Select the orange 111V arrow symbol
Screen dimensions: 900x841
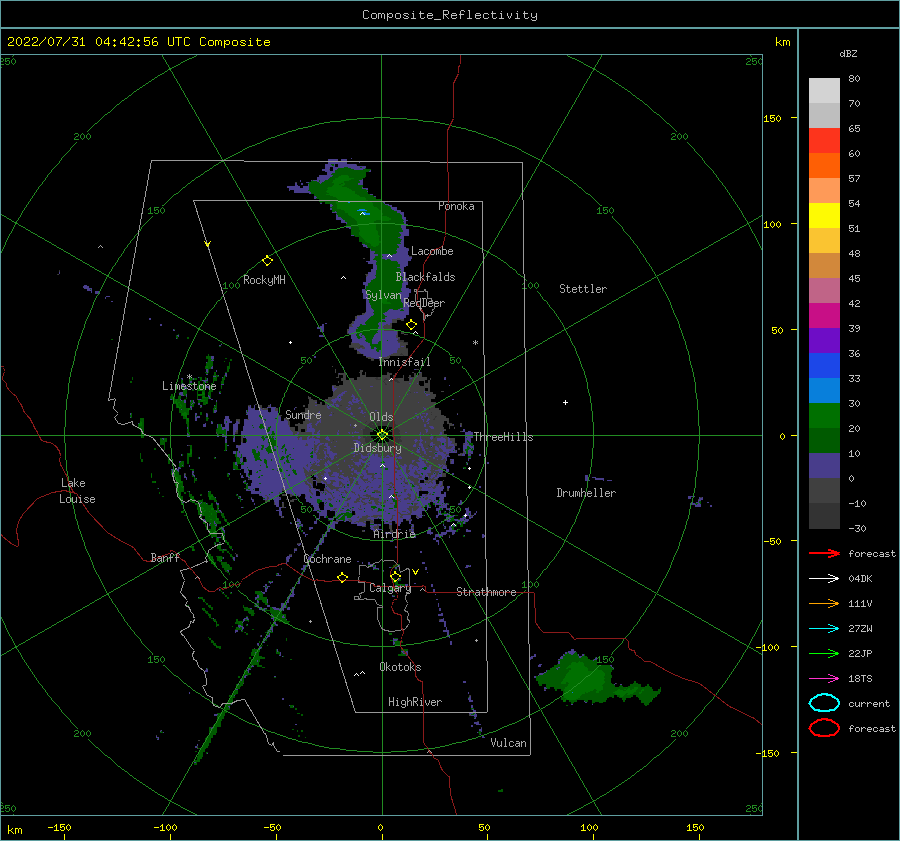(x=824, y=603)
